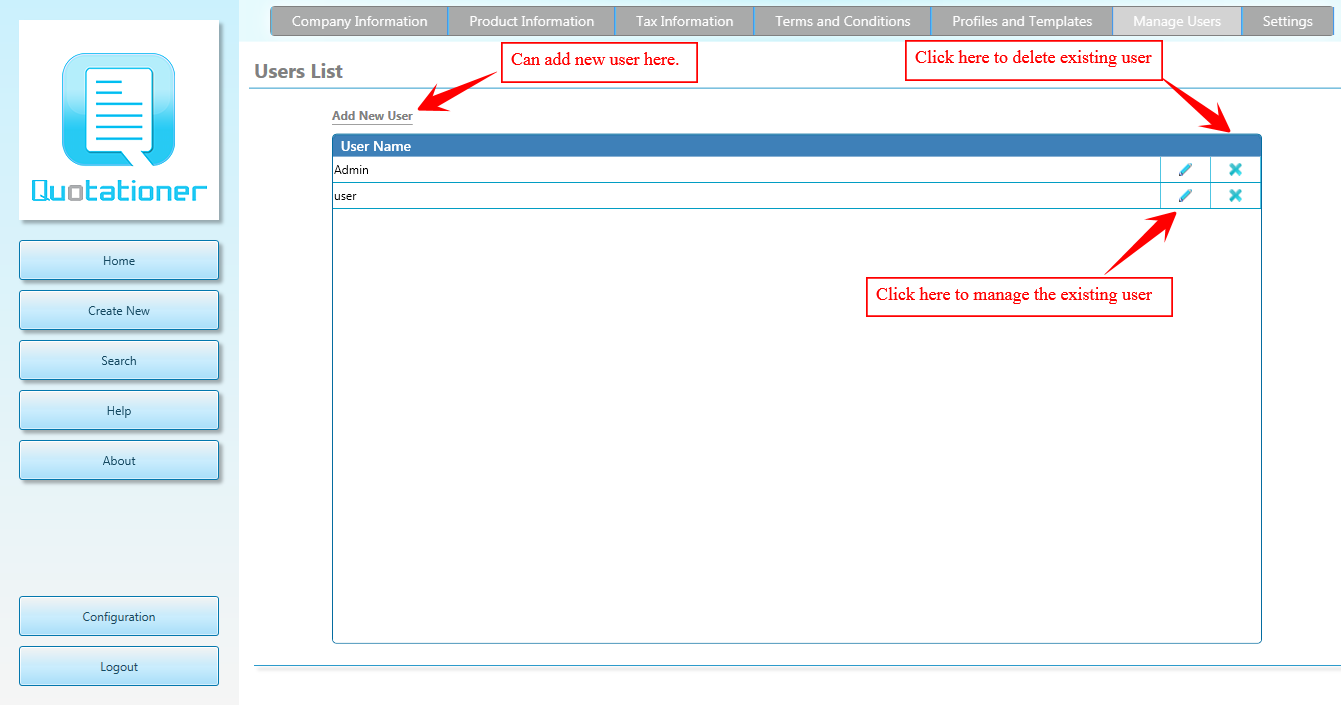The width and height of the screenshot is (1342, 705).
Task: Open the Help section
Action: tap(119, 410)
